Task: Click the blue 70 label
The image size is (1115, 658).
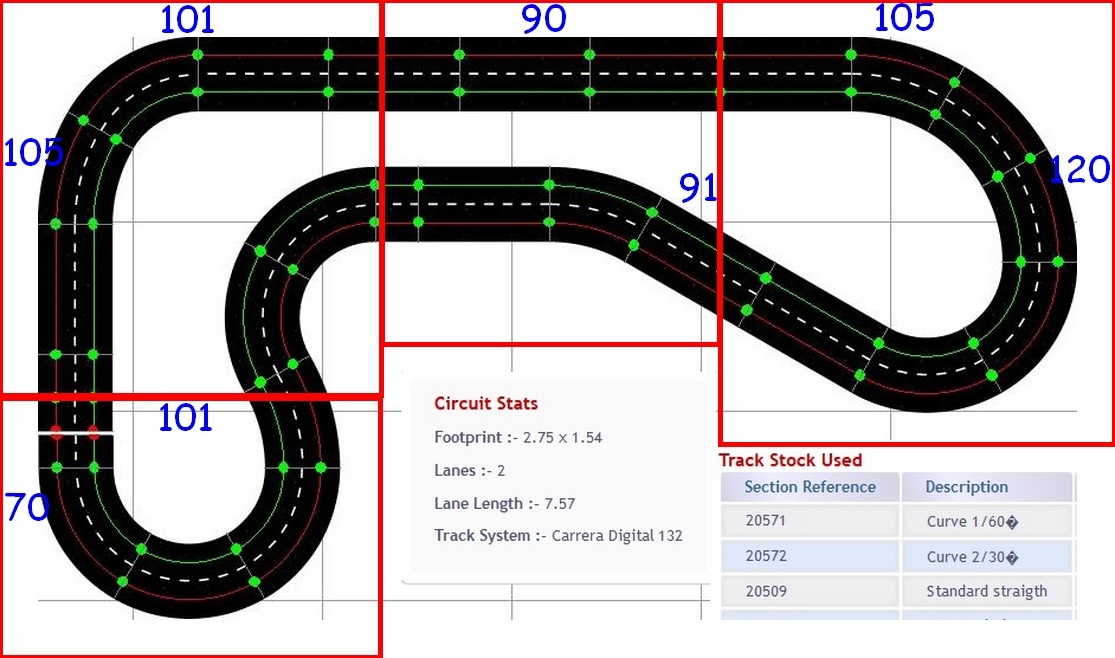Action: [26, 507]
